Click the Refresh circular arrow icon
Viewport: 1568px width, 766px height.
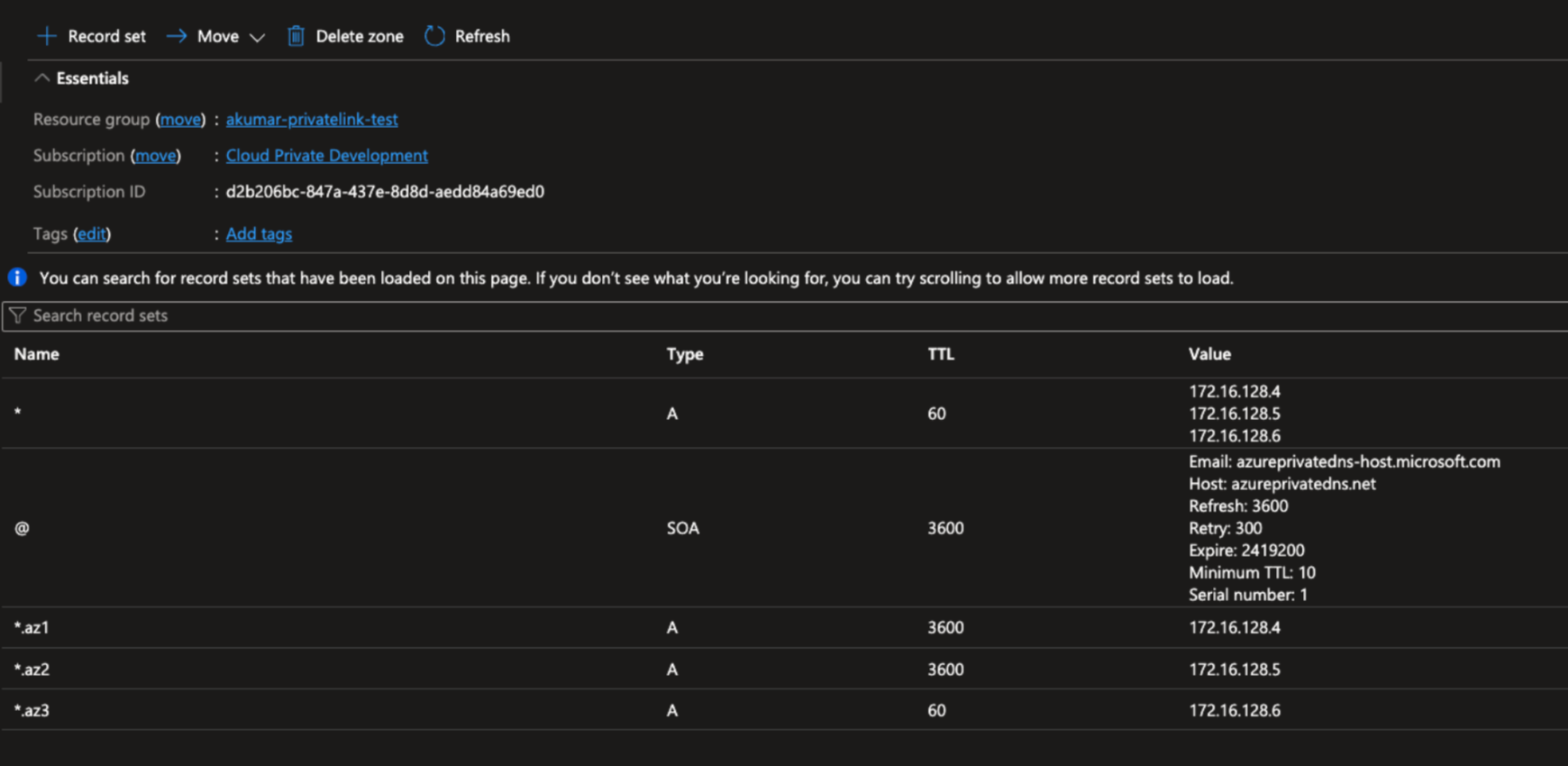point(434,36)
